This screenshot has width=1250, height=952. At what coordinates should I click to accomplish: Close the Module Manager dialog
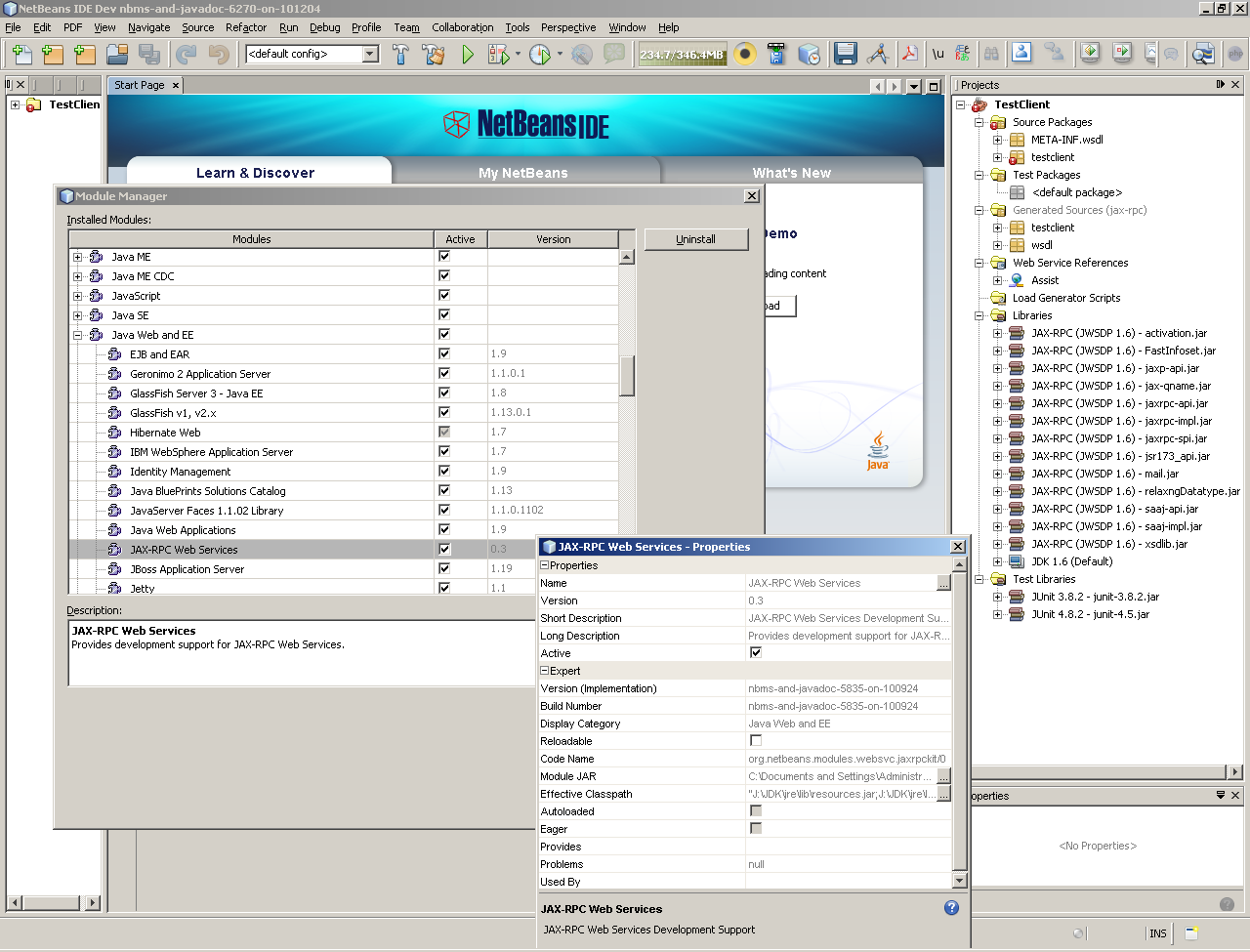[x=752, y=196]
